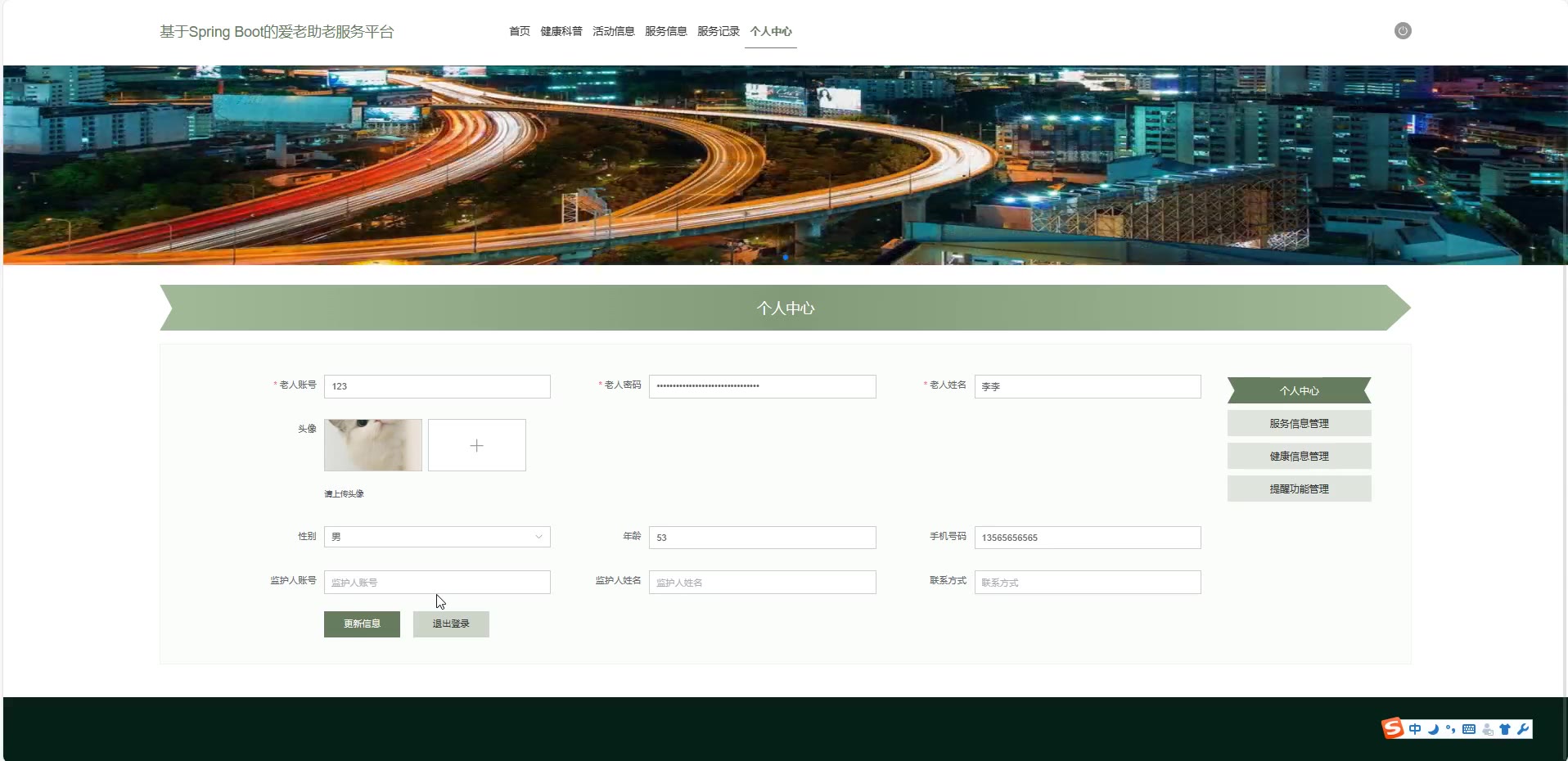This screenshot has height=761, width=1568.
Task: Click the 手机号码 input field
Action: (x=1088, y=538)
